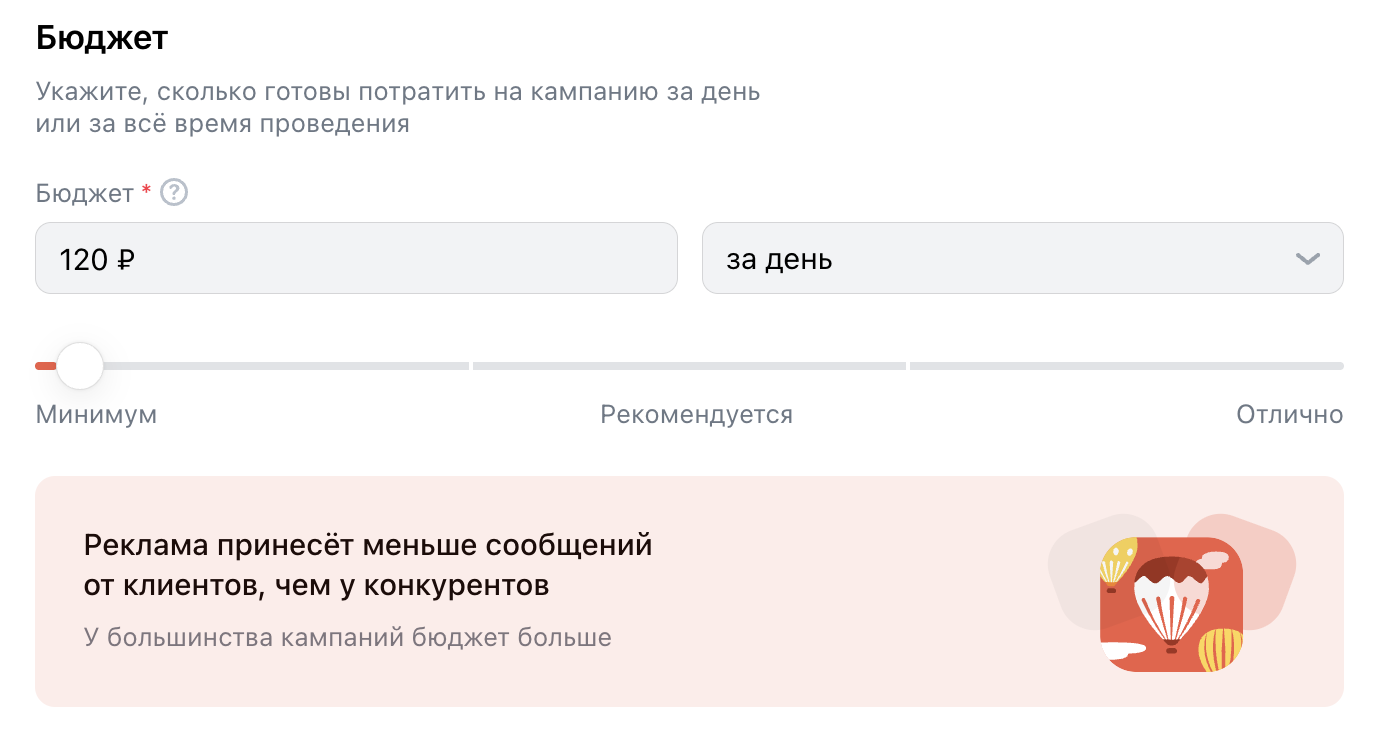Click the red required asterisk marker
The width and height of the screenshot is (1390, 740).
[x=146, y=190]
